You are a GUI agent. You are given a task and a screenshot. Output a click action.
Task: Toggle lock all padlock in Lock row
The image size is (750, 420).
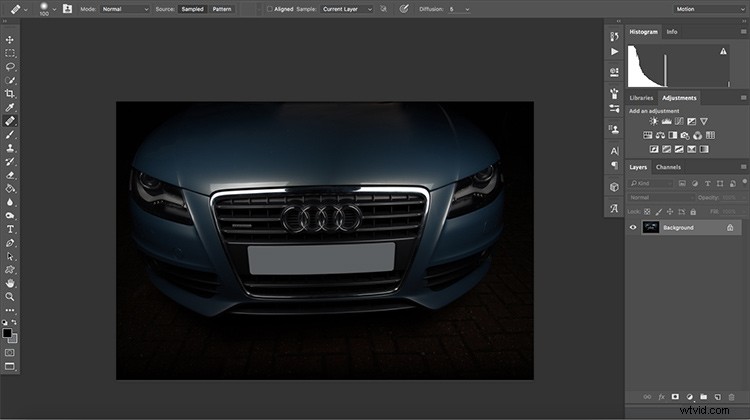click(x=693, y=211)
